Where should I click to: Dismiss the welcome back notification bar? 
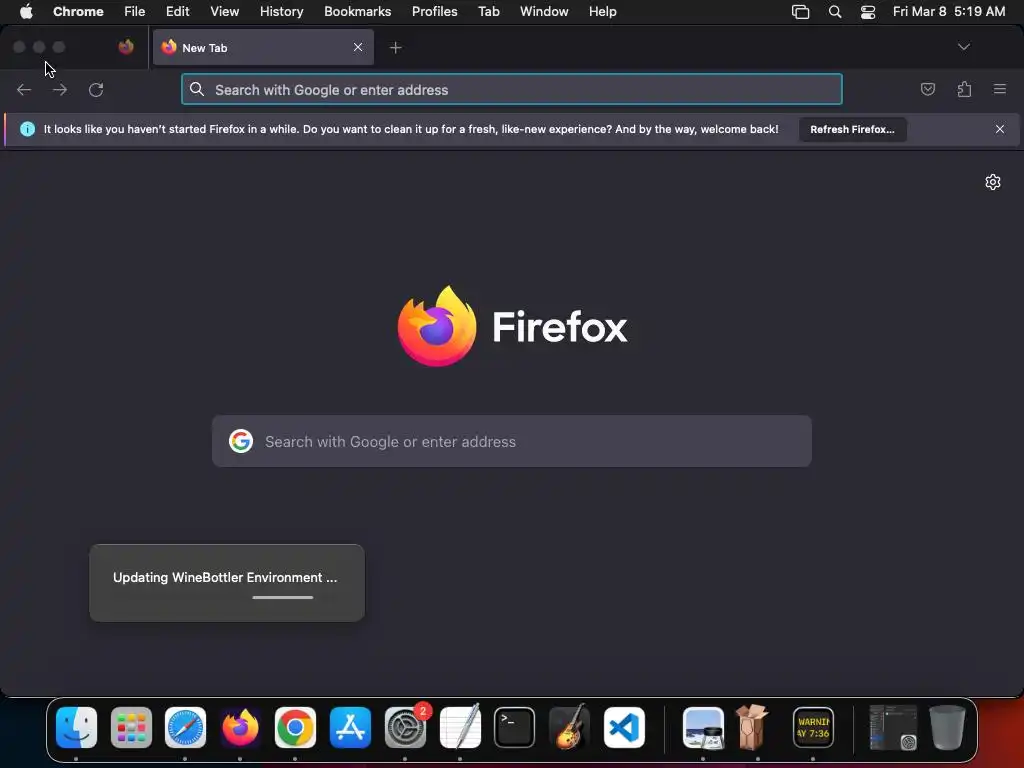[1000, 129]
